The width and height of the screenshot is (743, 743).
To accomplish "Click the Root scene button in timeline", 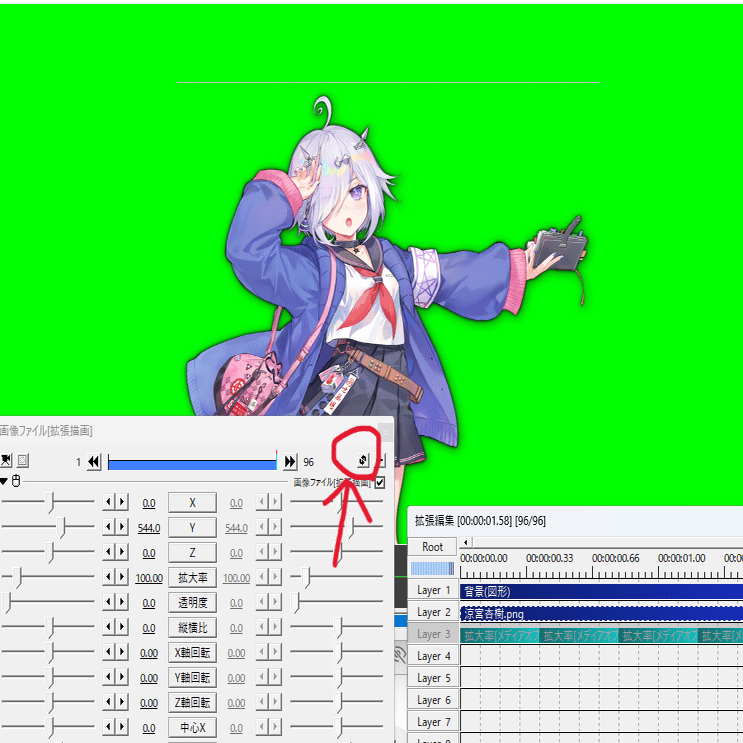I will (x=432, y=547).
